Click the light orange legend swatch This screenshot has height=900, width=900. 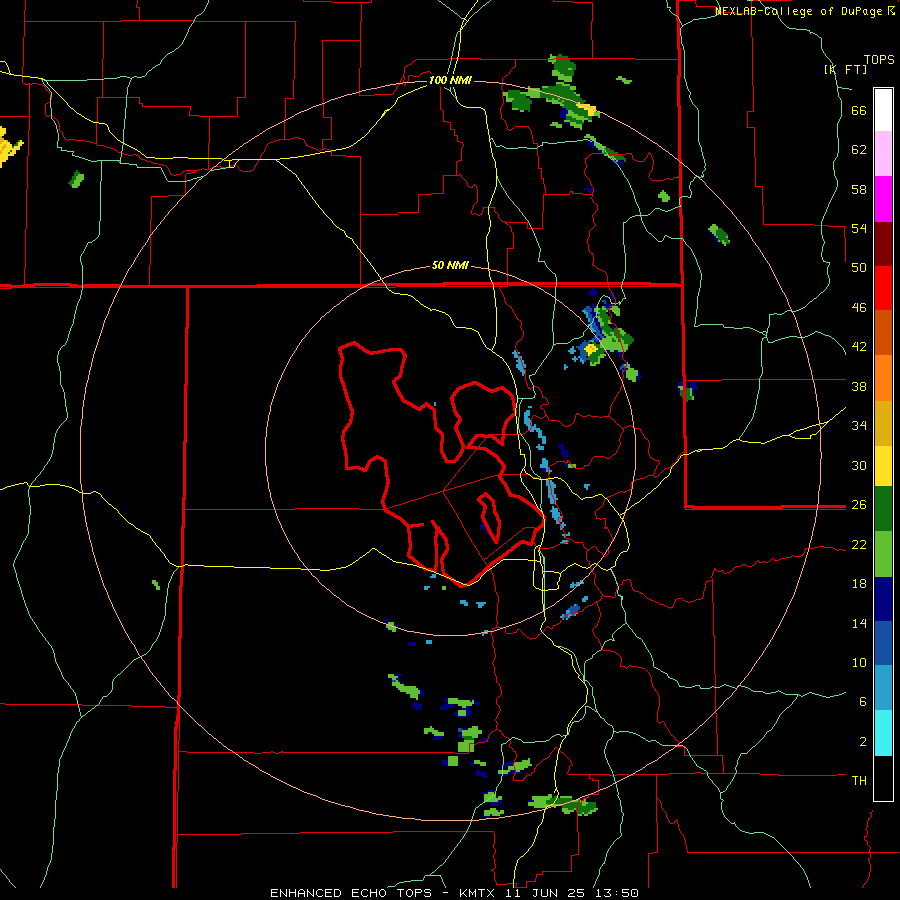click(883, 378)
